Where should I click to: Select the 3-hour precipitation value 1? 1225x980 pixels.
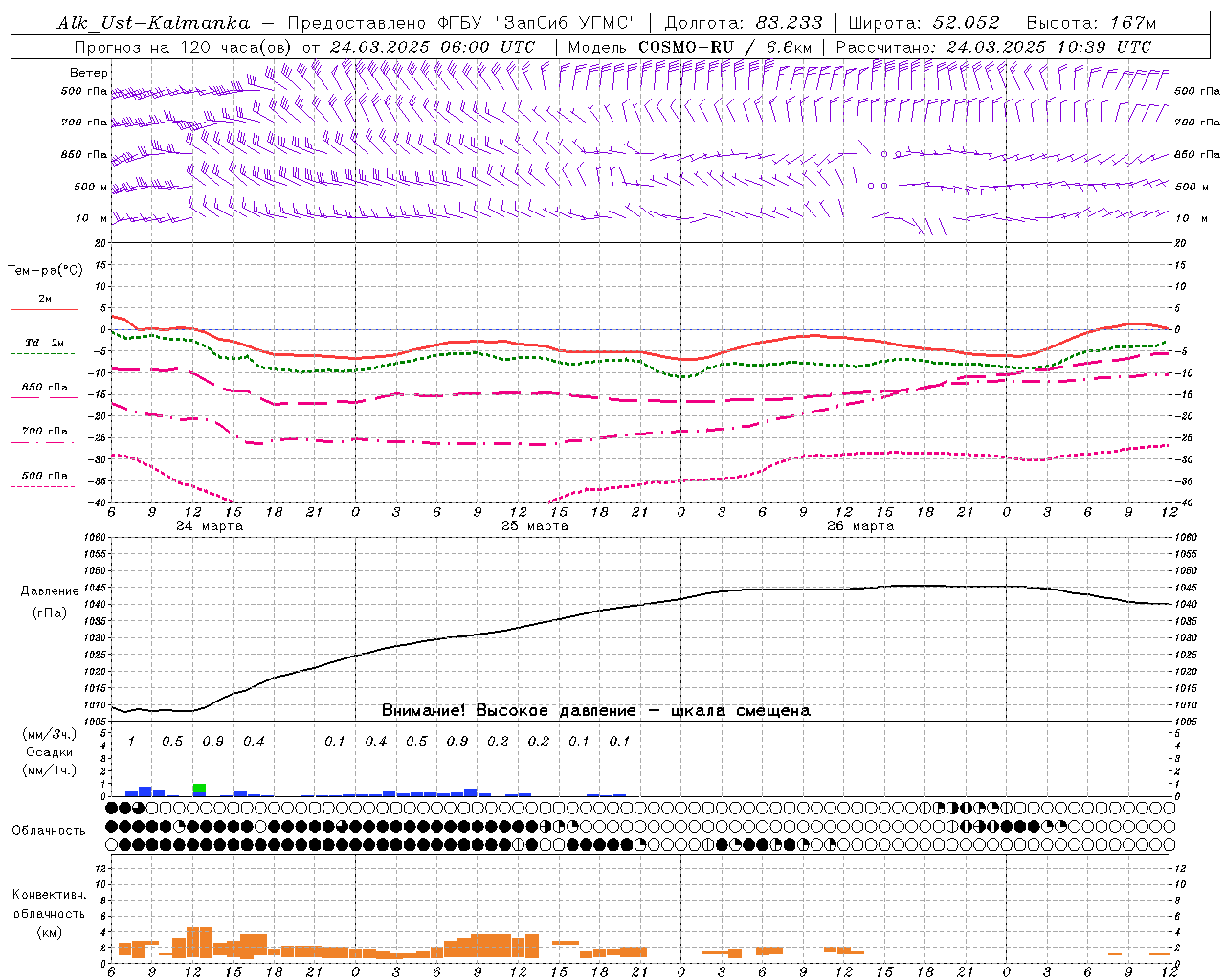131,742
